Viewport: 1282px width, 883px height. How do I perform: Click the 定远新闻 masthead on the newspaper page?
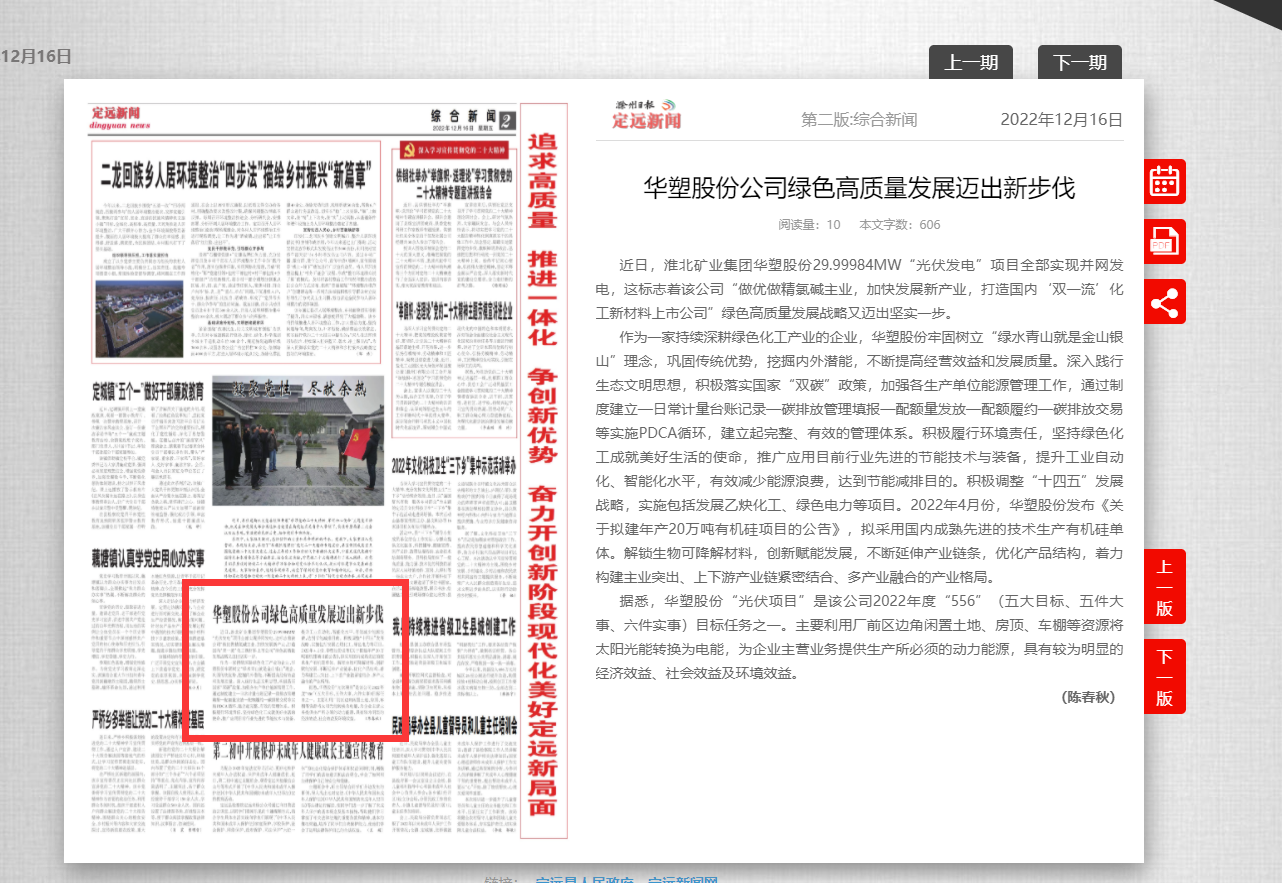[121, 117]
